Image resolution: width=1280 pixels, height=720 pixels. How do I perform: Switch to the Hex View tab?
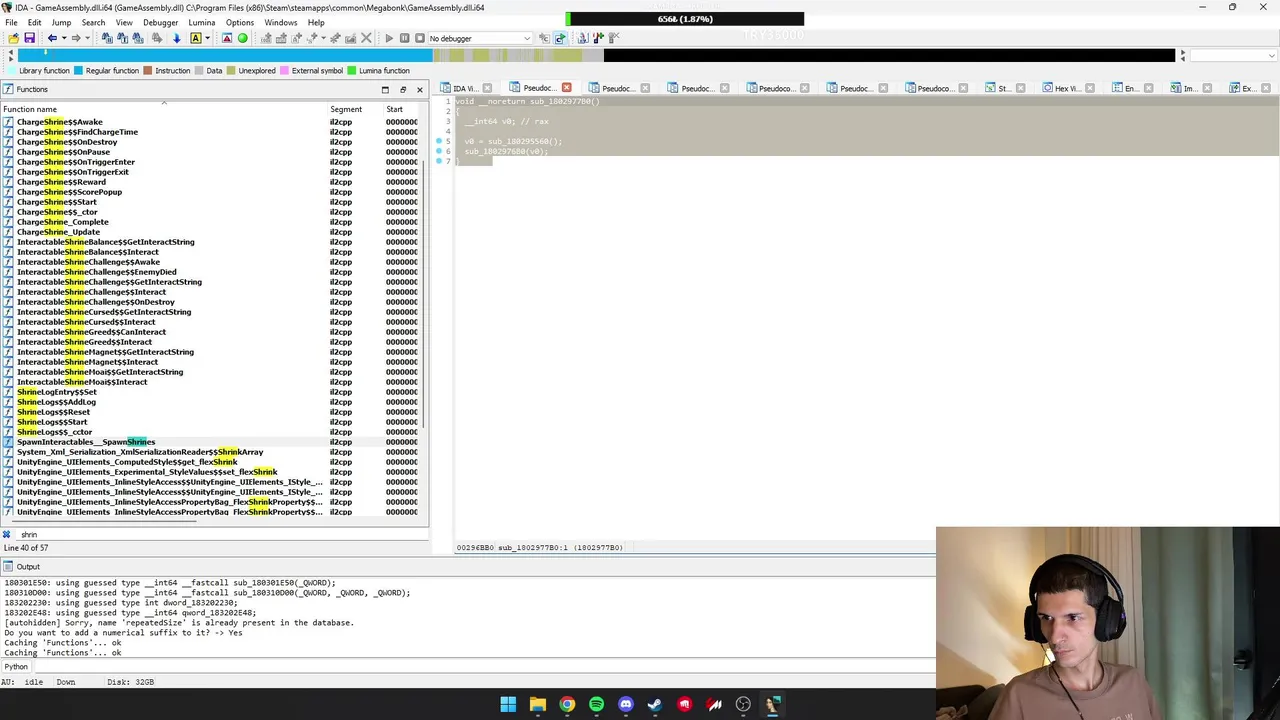(x=1067, y=88)
